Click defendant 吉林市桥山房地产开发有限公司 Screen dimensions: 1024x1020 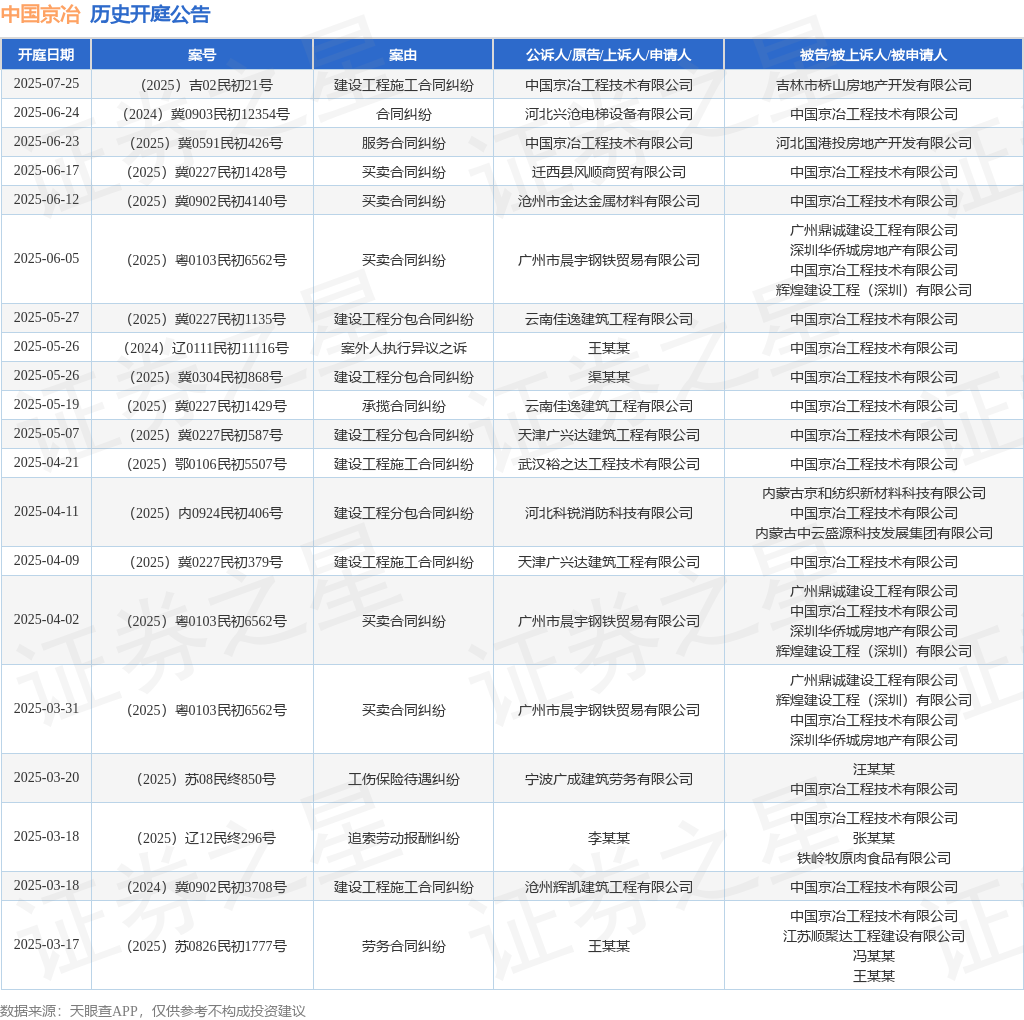(x=874, y=85)
